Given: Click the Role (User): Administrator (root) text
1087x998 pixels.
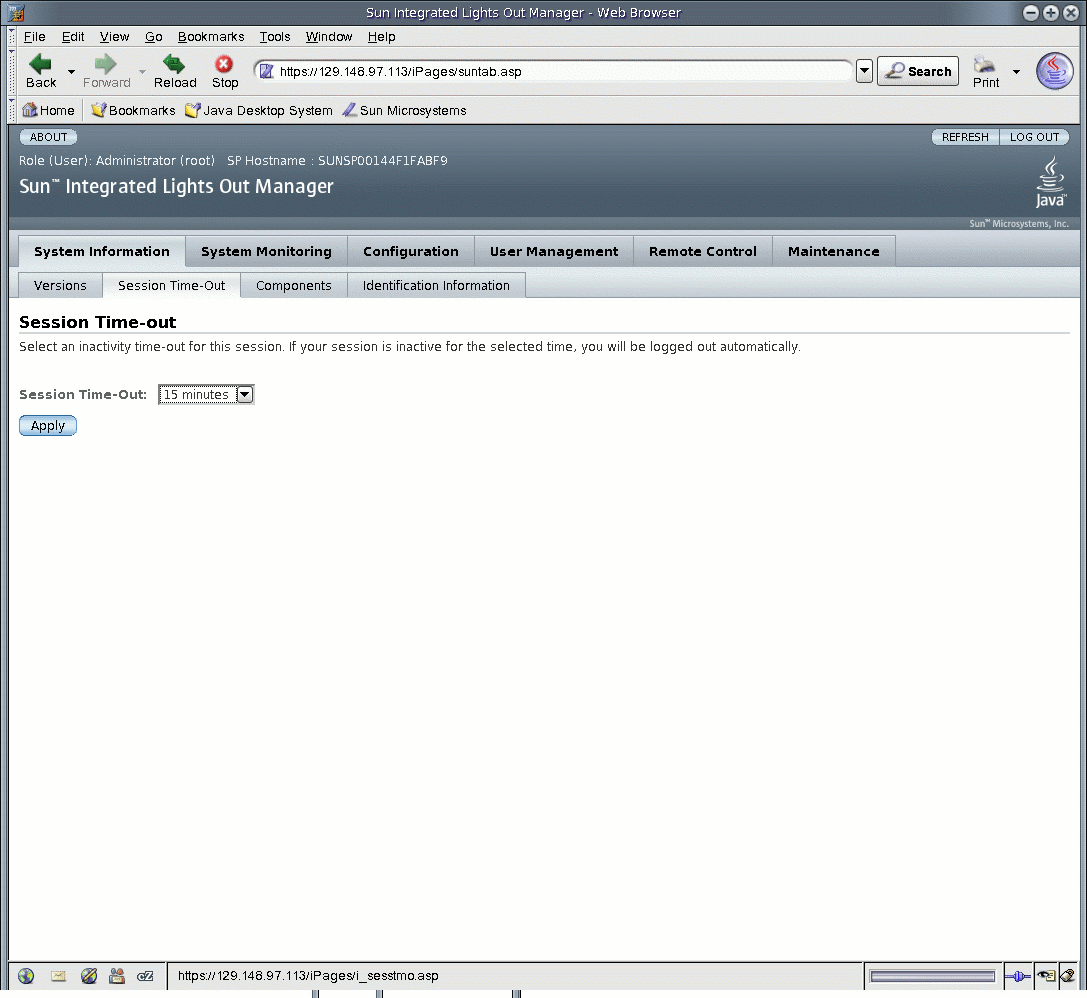Looking at the screenshot, I should point(117,161).
